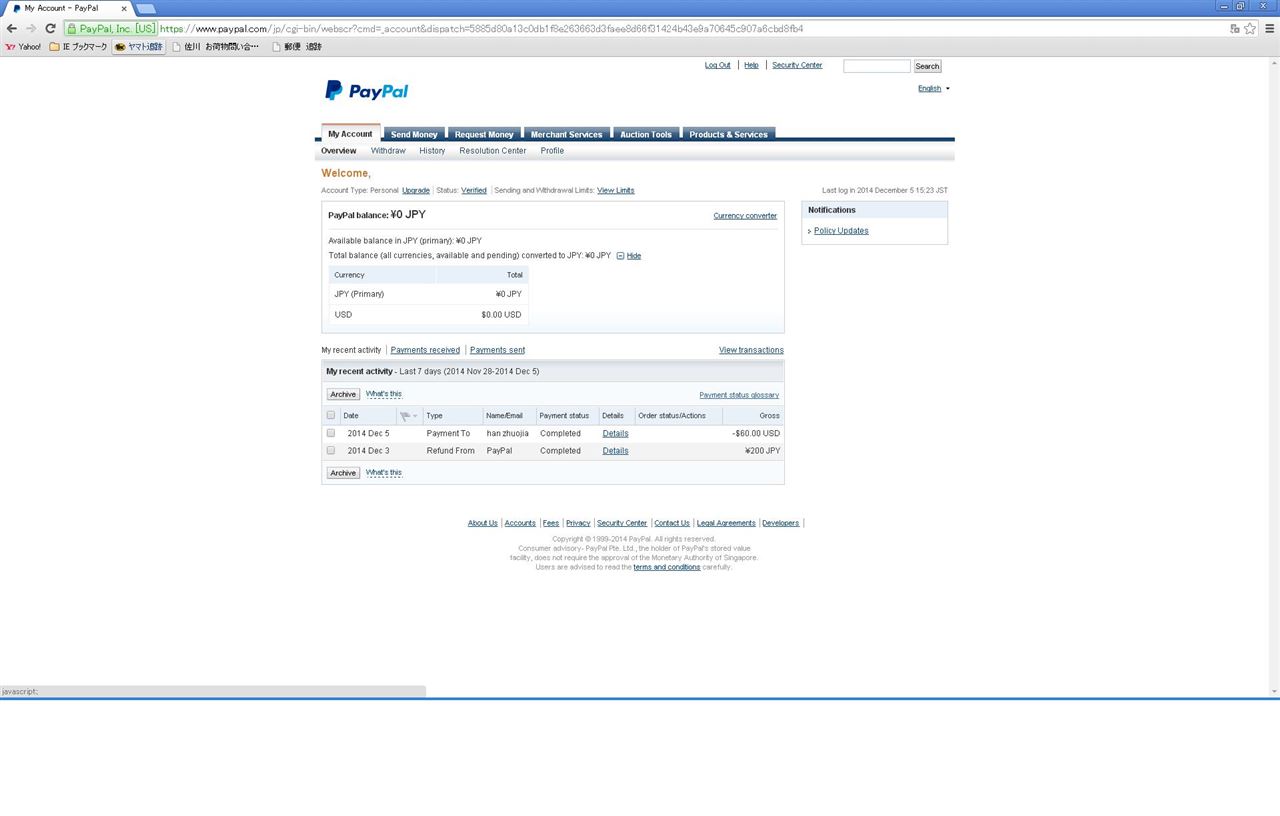The width and height of the screenshot is (1280, 816).
Task: Open a new tab with the new tab button
Action: (x=146, y=9)
